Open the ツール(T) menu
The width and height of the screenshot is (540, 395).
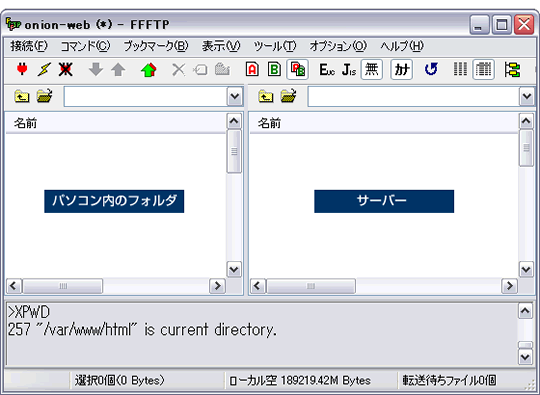coord(274,46)
